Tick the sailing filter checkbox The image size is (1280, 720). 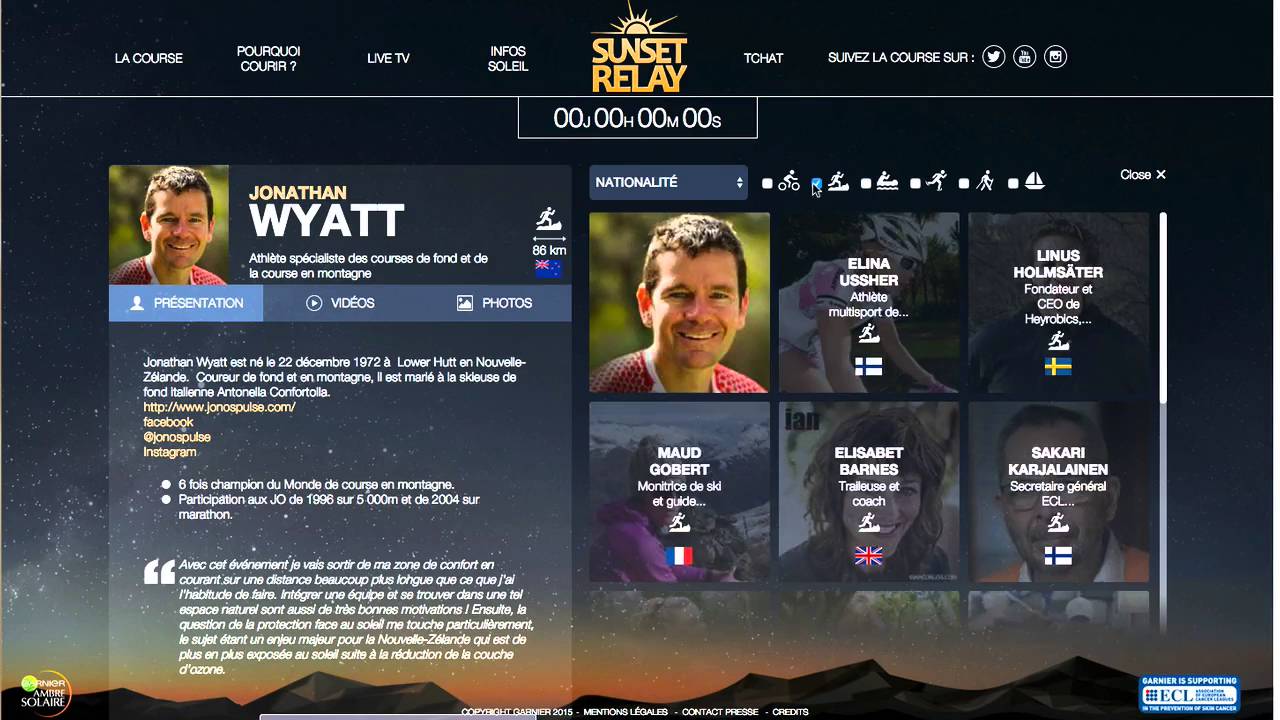pyautogui.click(x=1013, y=183)
